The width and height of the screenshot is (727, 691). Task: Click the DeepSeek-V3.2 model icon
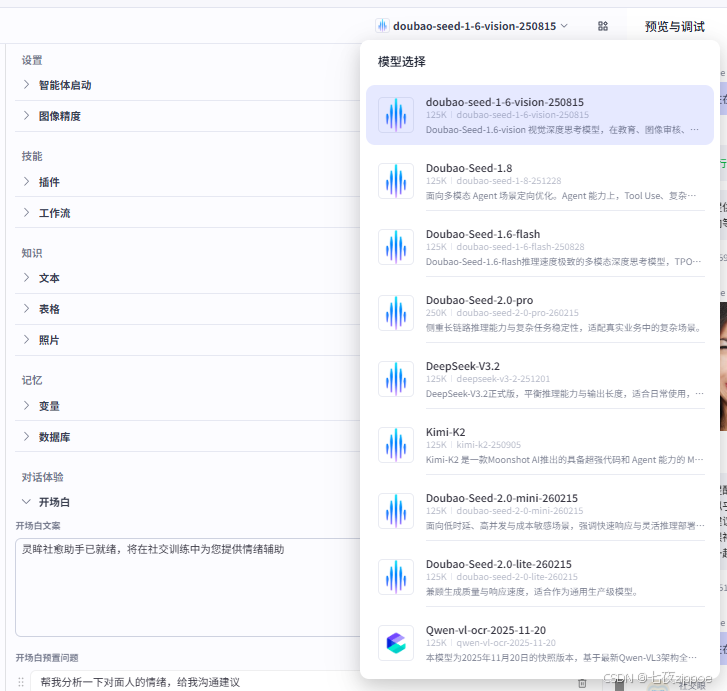(x=395, y=379)
